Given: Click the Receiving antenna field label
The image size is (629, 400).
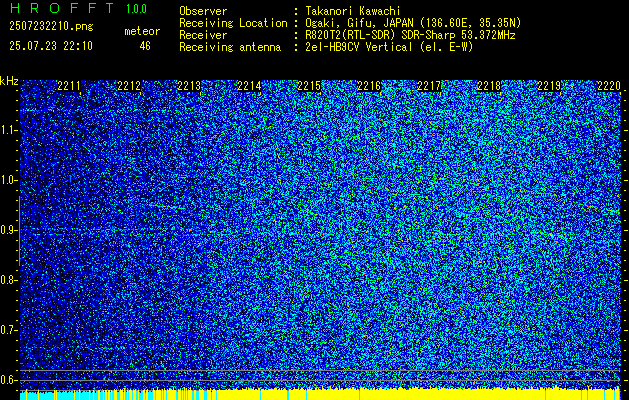Looking at the screenshot, I should [230, 47].
